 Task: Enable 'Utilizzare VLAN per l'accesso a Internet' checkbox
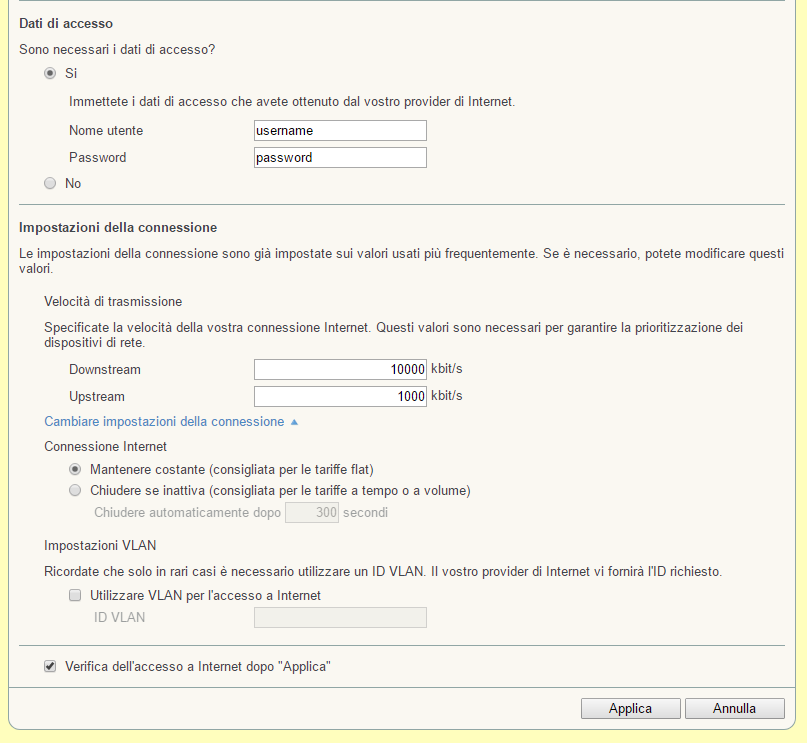(x=75, y=595)
